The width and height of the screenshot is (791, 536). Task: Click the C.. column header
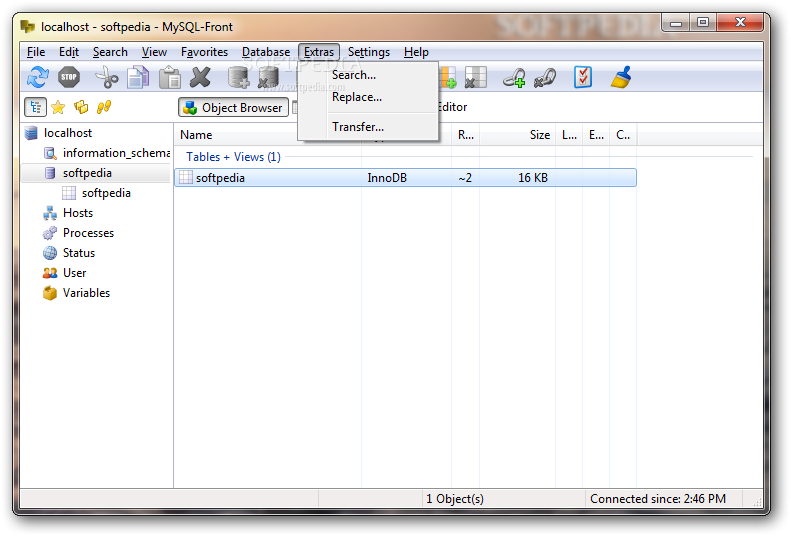623,135
